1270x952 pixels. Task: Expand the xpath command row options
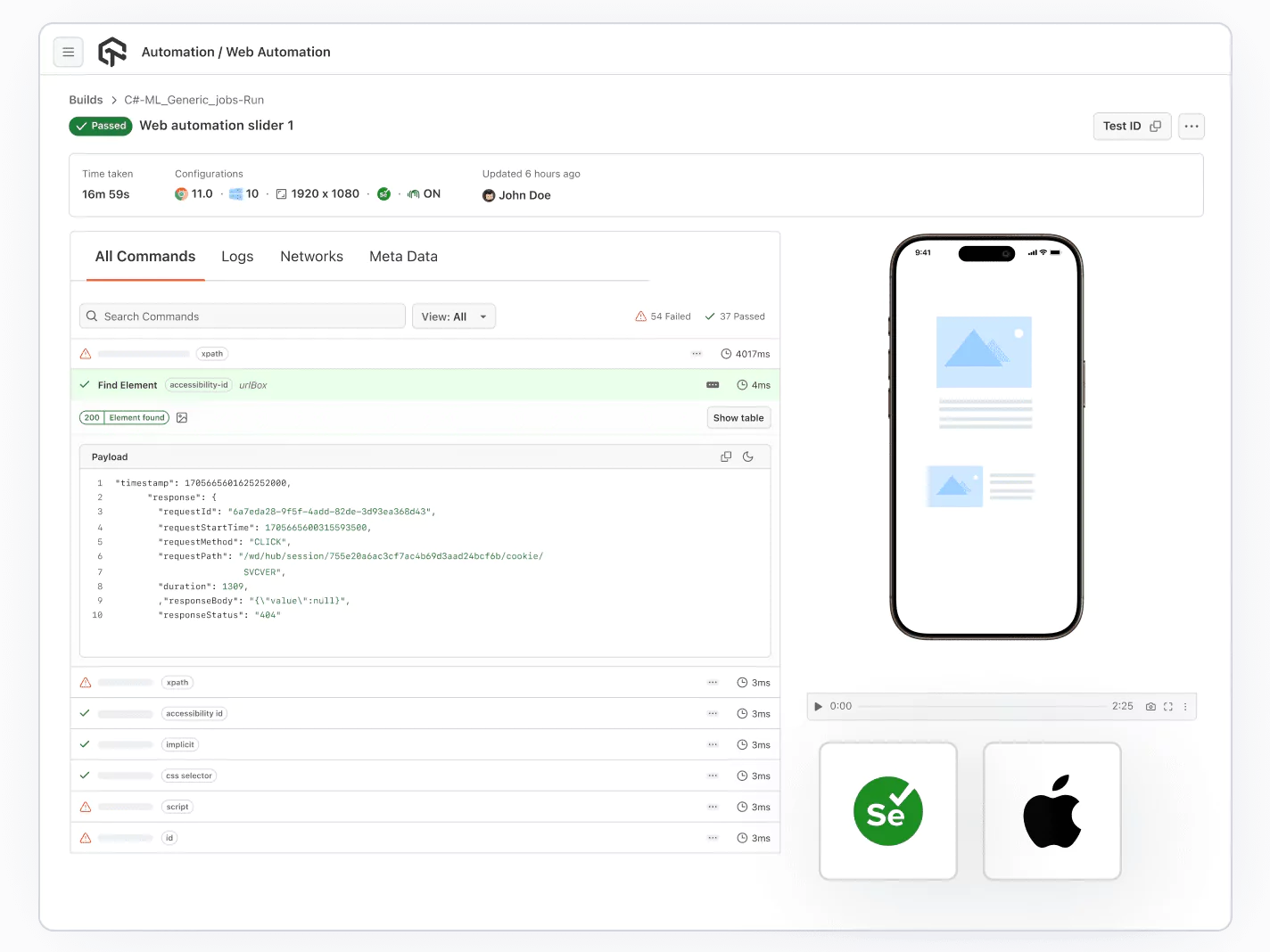pos(697,353)
